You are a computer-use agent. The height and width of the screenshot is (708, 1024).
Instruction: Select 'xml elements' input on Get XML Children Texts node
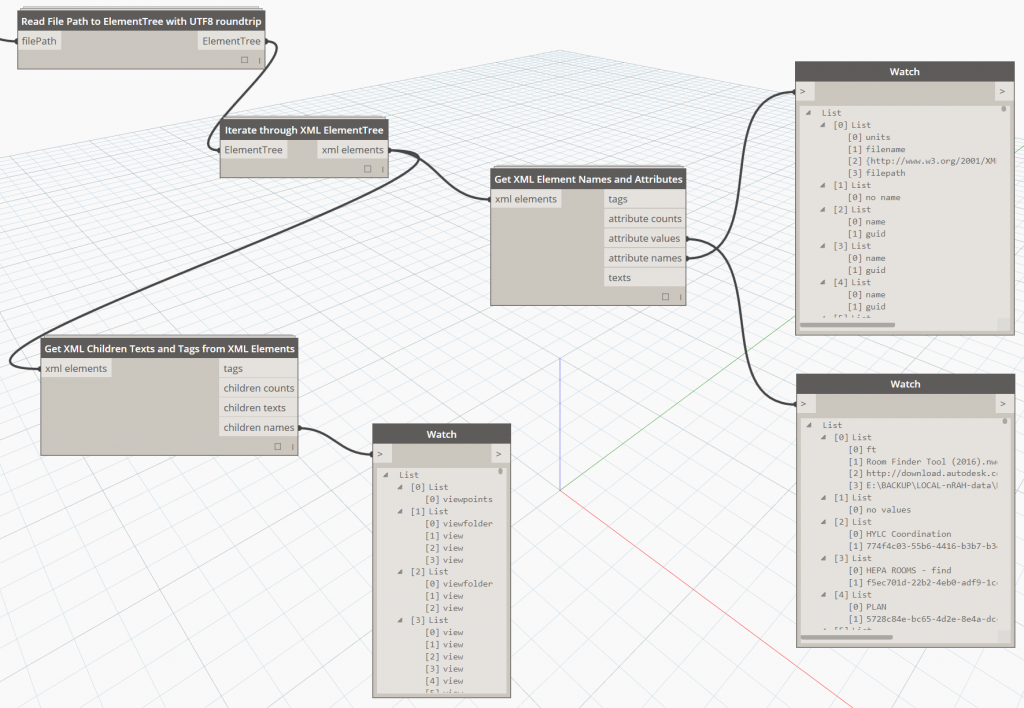point(76,368)
